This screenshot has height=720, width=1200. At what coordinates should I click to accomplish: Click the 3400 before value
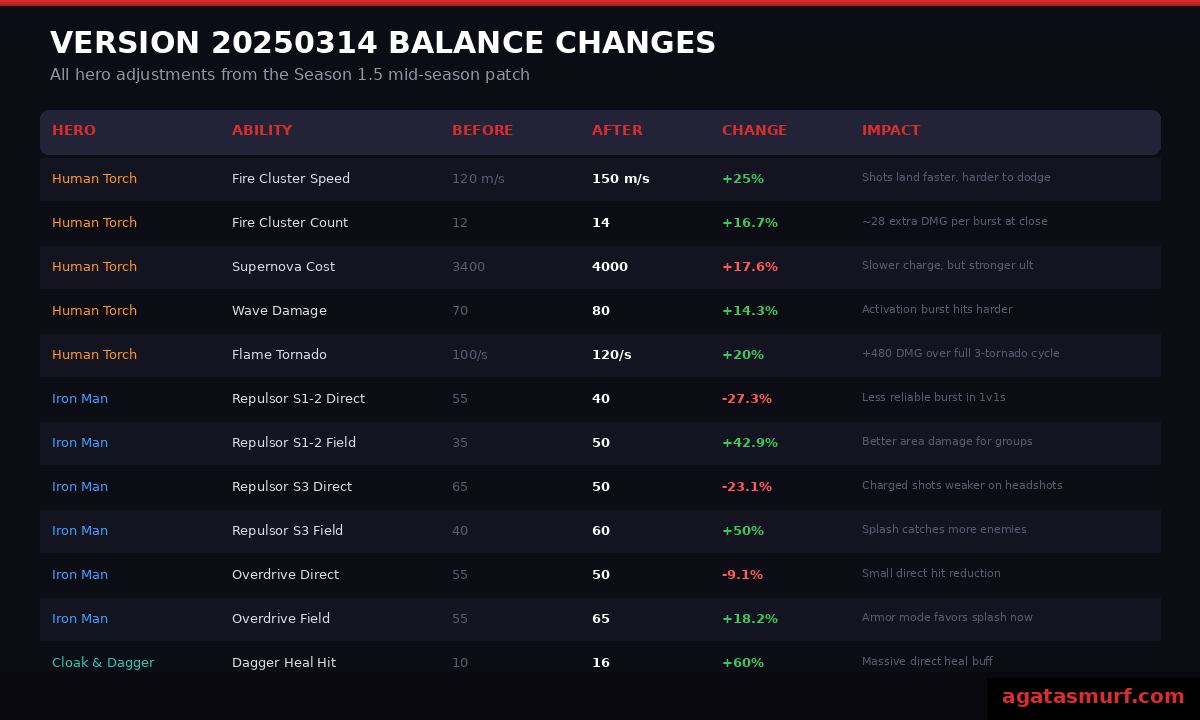tap(468, 267)
